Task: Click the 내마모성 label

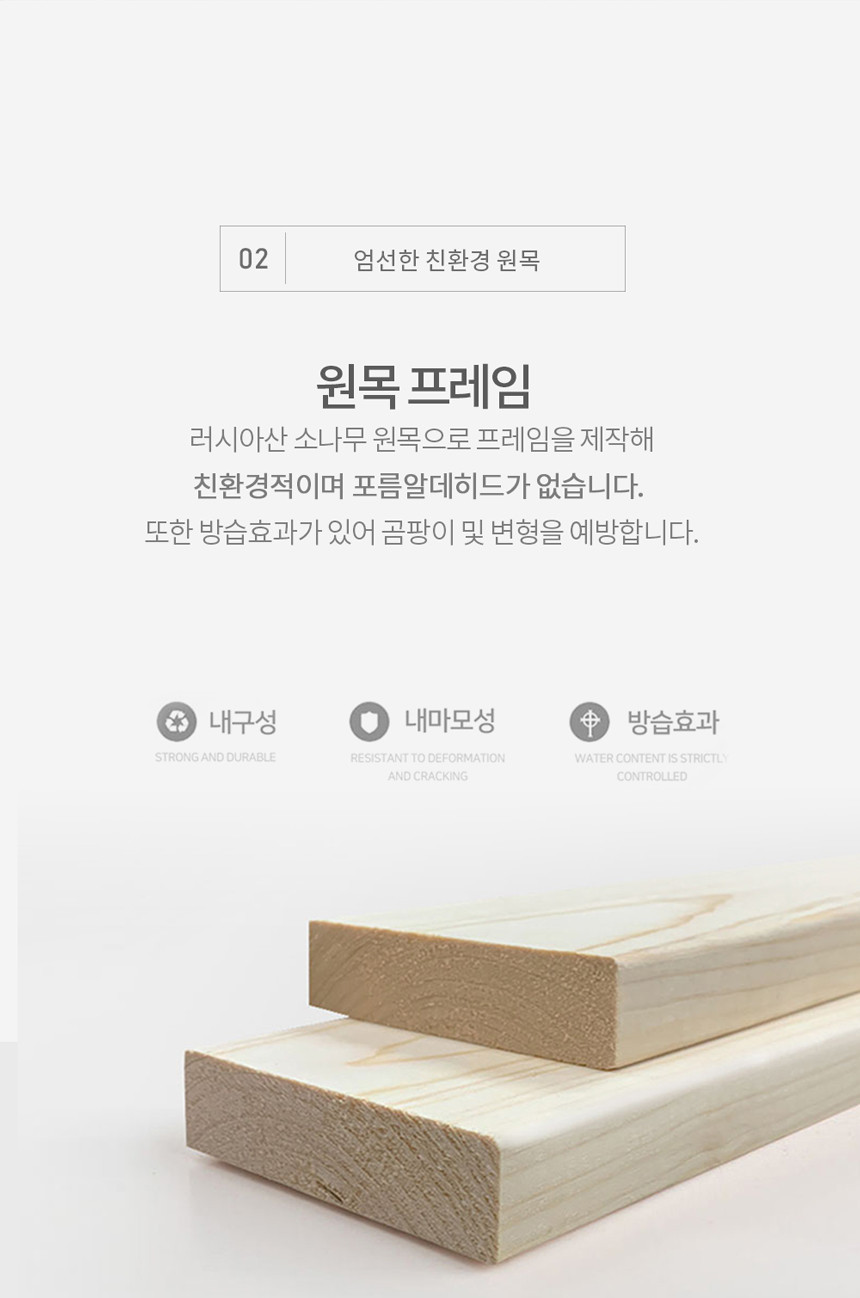Action: (x=450, y=721)
